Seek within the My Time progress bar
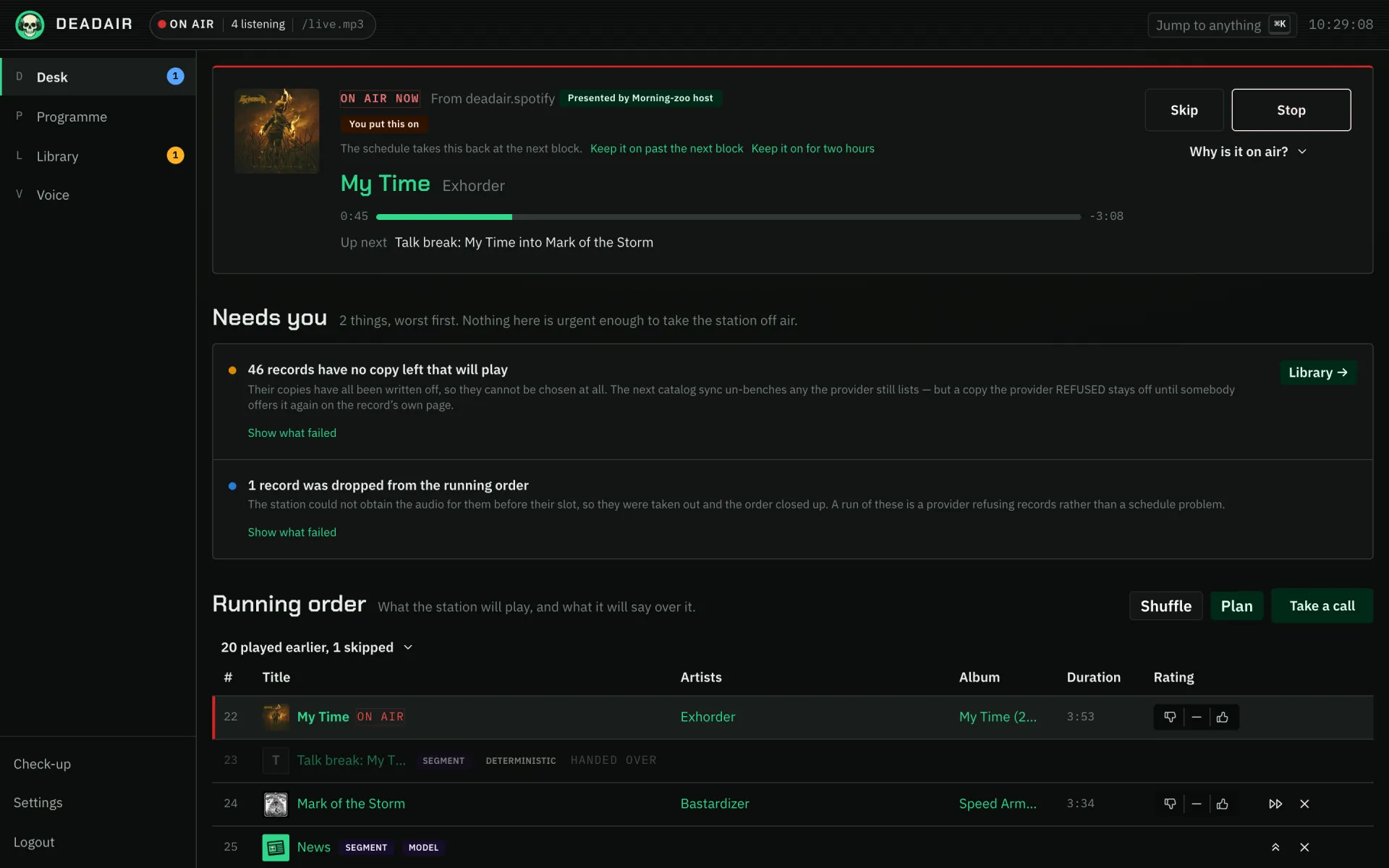This screenshot has width=1389, height=868. [x=729, y=217]
